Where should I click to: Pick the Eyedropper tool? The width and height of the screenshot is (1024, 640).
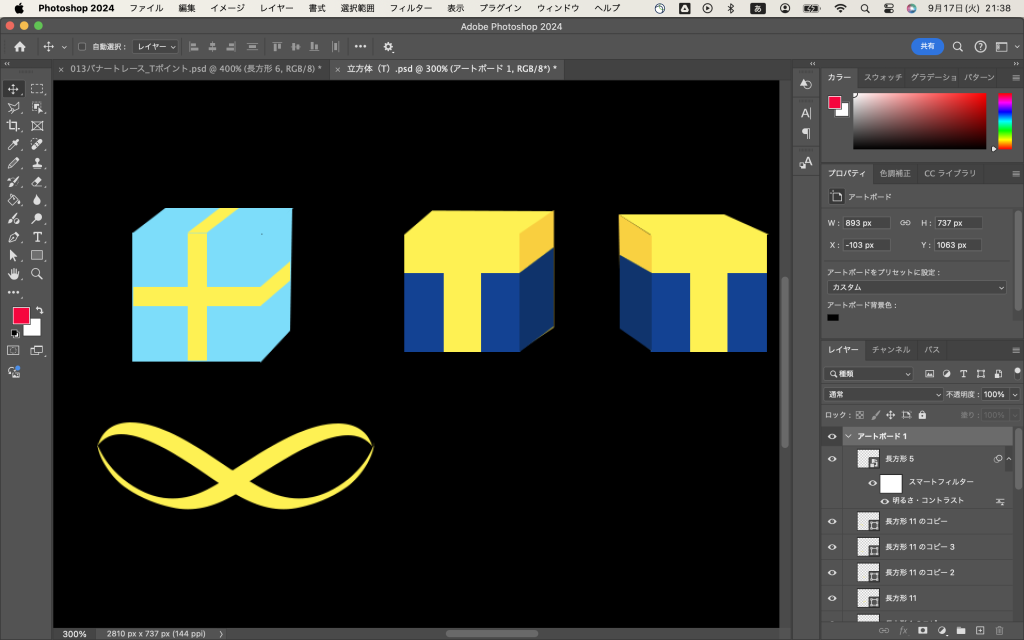point(14,145)
